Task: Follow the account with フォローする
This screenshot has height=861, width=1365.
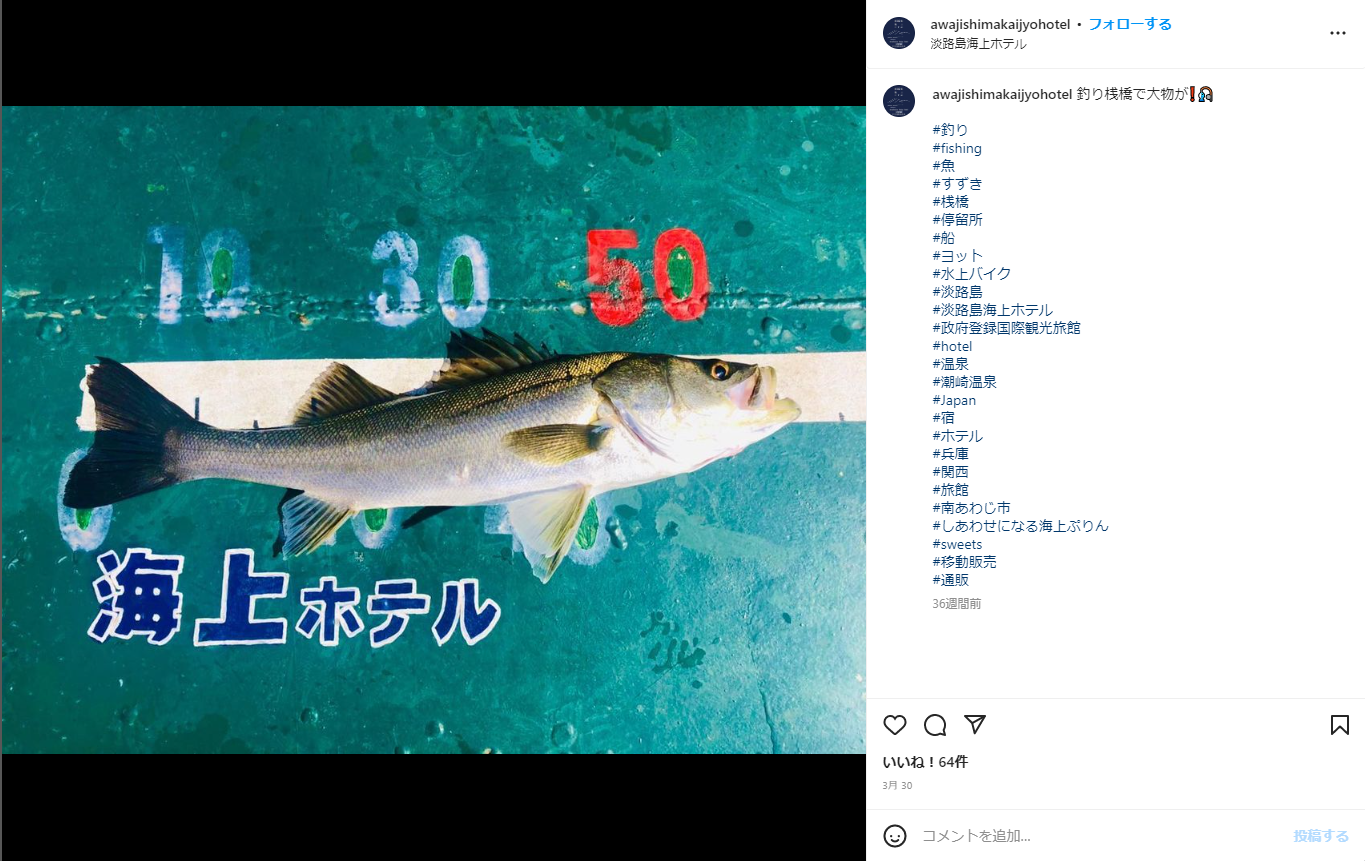Action: pos(1130,24)
